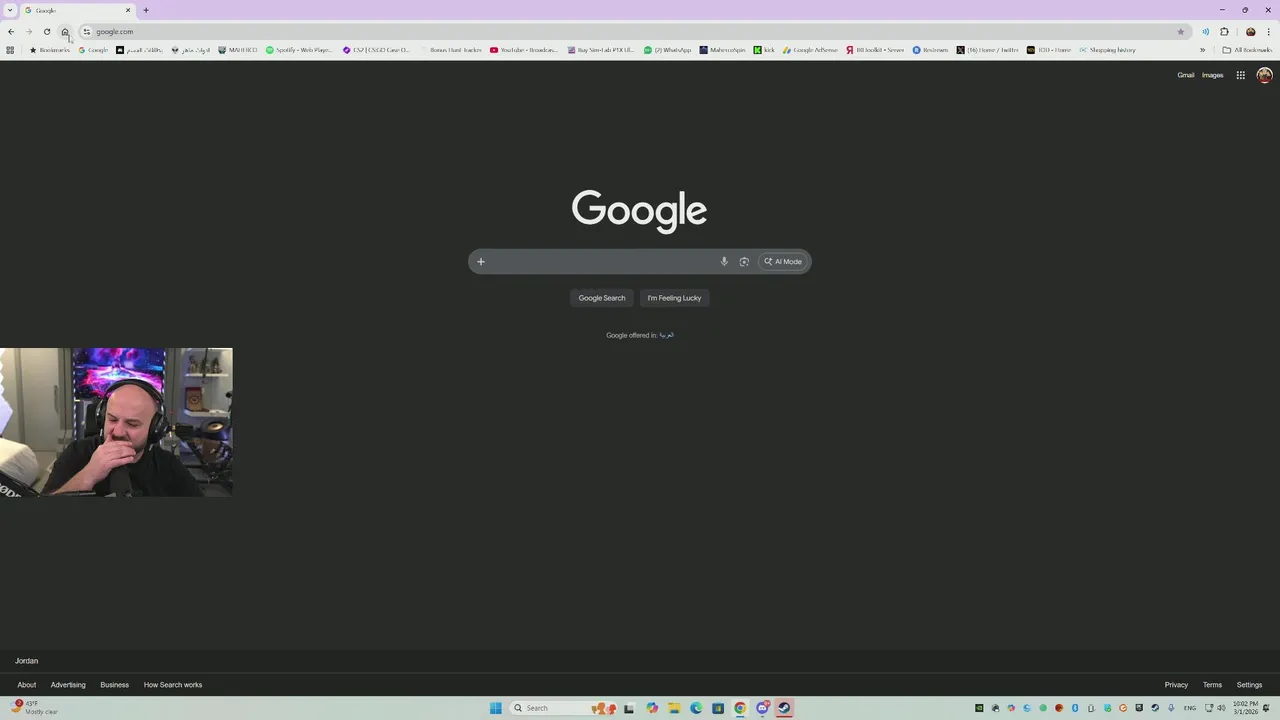
Task: Open the All Bookmarks folder
Action: click(1246, 50)
